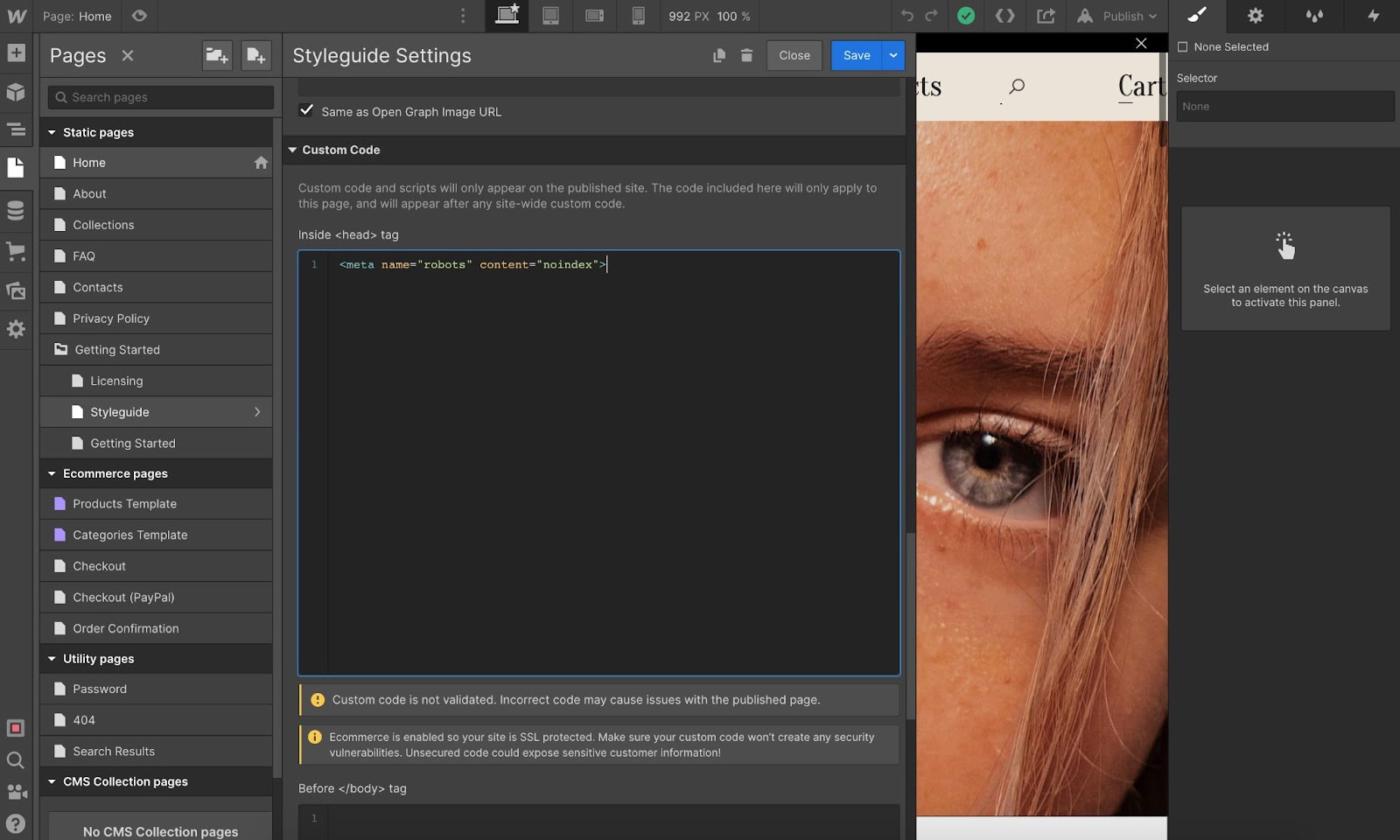1400x840 pixels.
Task: Click the Search pages field
Action: tap(161, 97)
